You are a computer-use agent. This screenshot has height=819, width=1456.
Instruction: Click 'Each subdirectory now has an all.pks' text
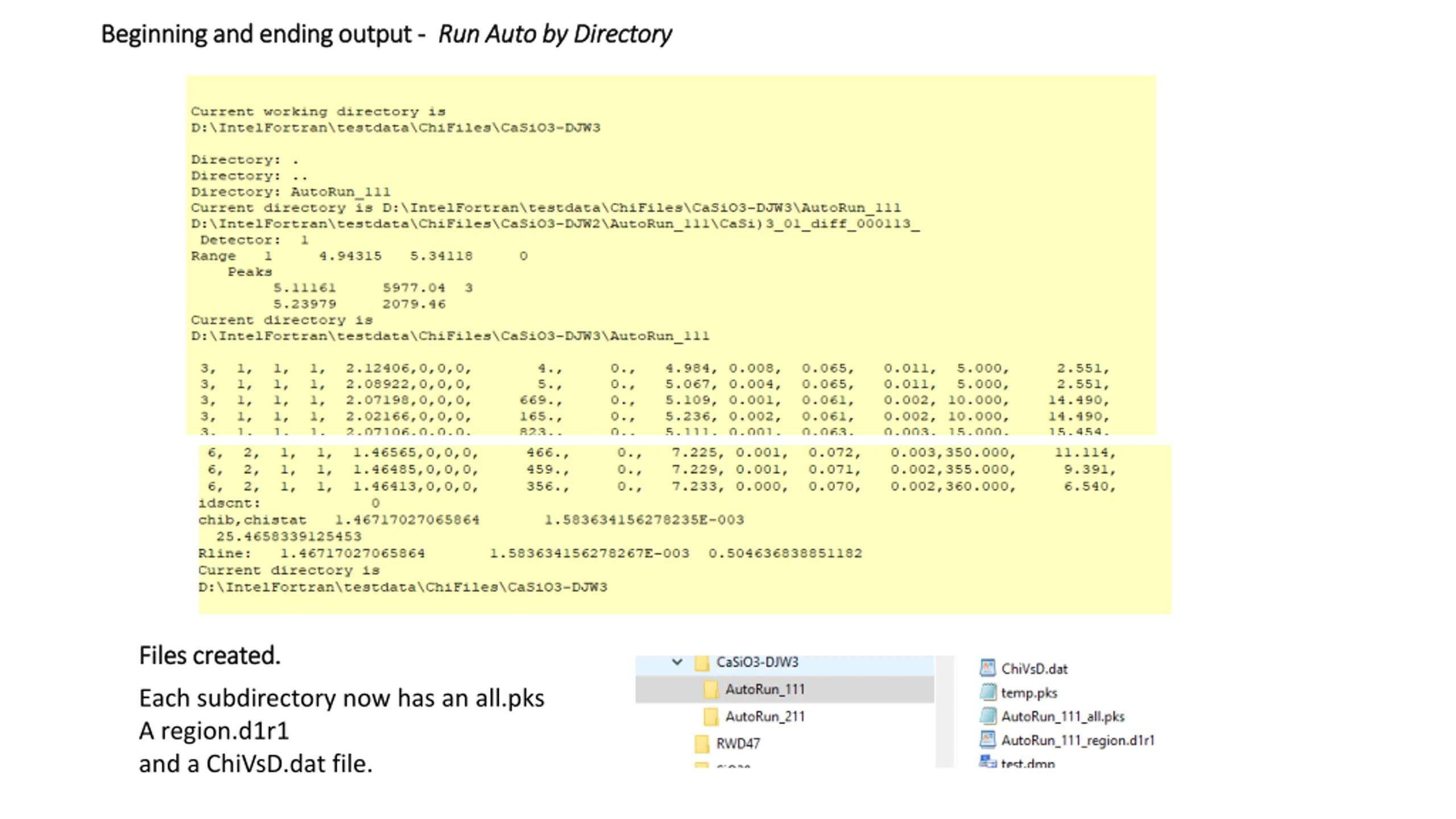[x=342, y=698]
